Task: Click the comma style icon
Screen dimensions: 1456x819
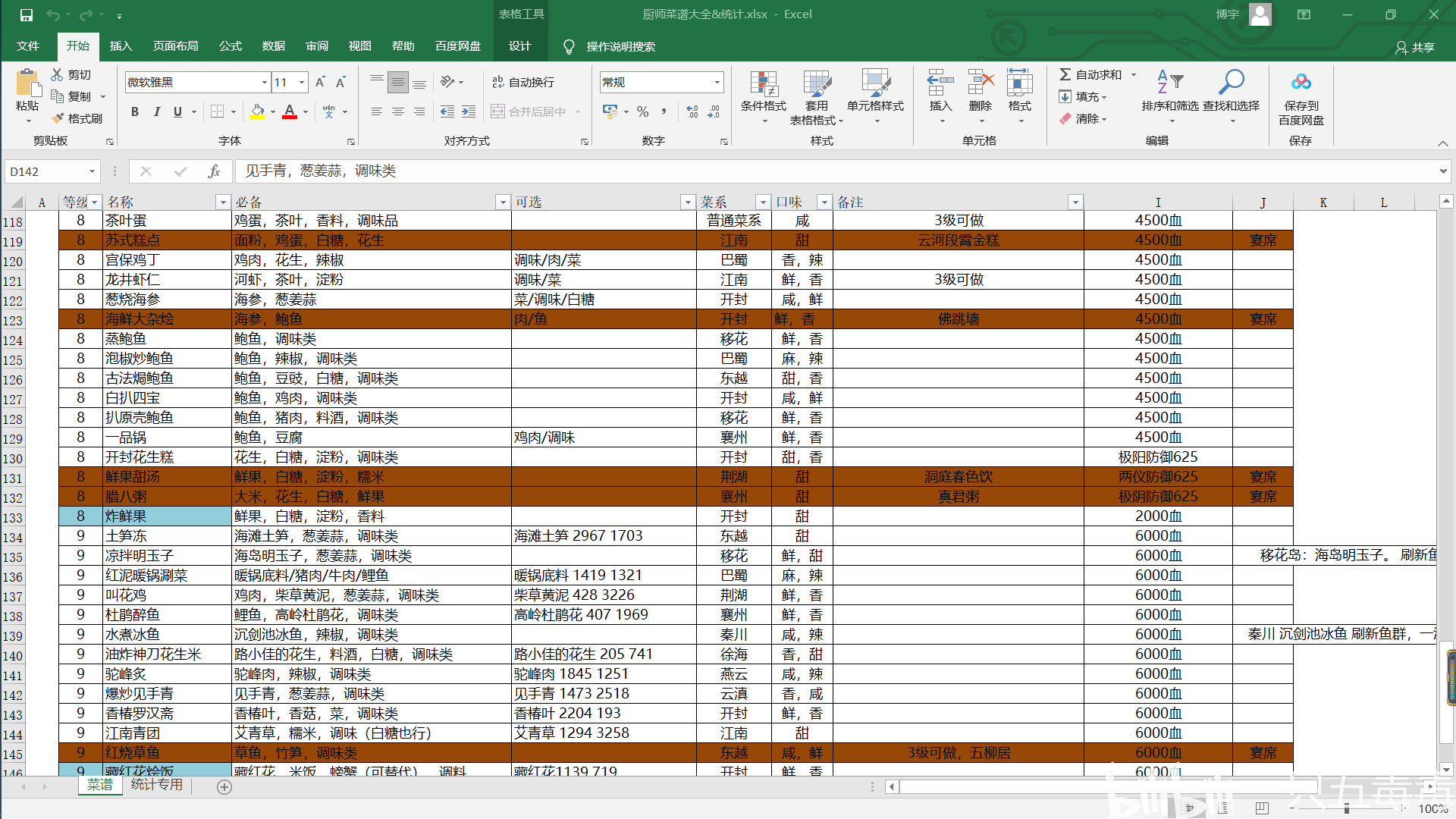Action: click(x=664, y=111)
